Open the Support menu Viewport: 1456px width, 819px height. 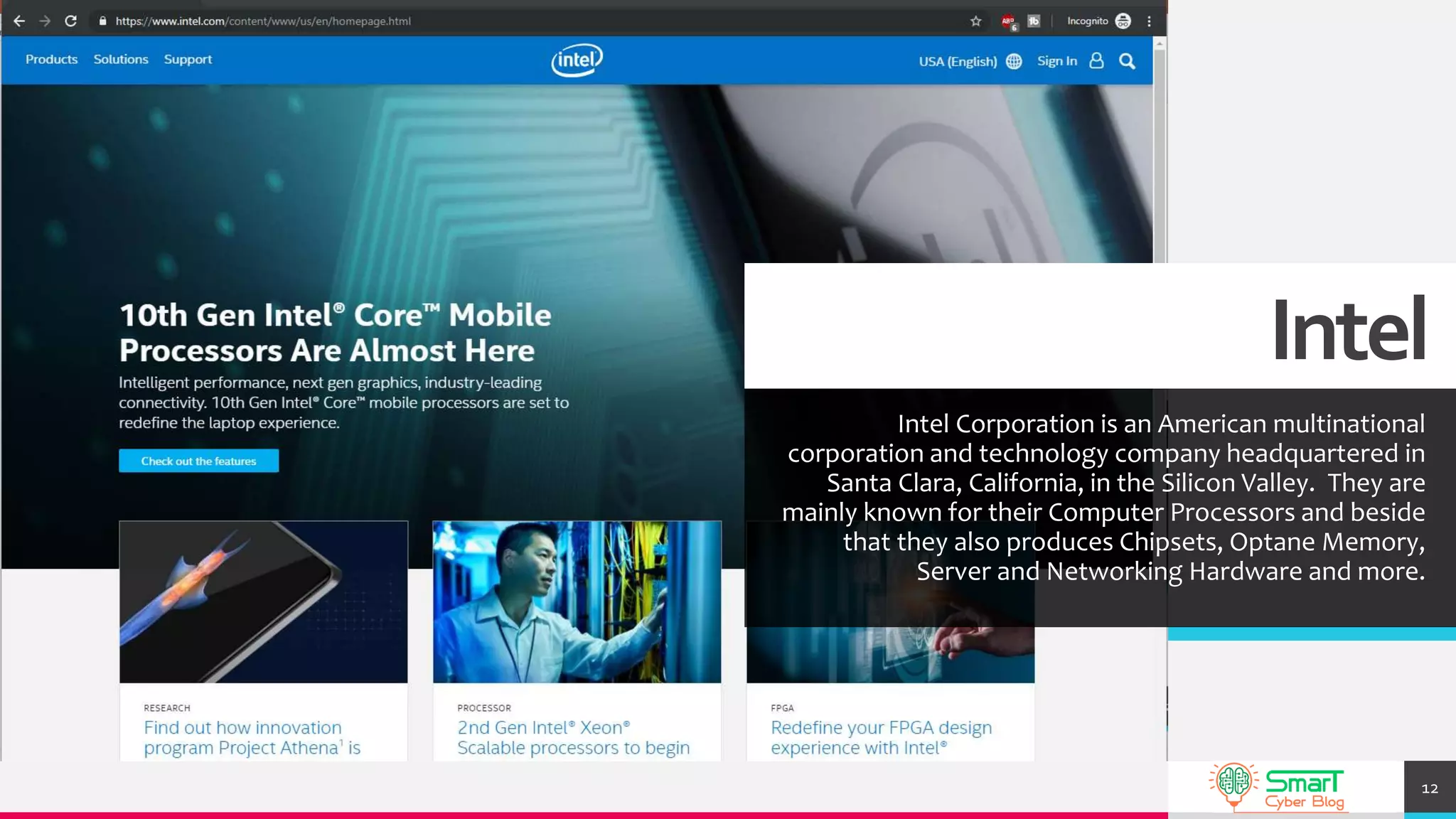[x=188, y=60]
